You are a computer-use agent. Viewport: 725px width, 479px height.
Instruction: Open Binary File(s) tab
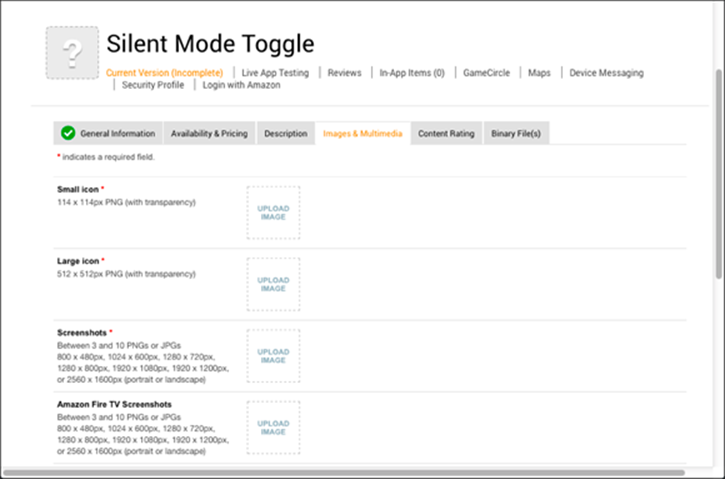pyautogui.click(x=516, y=133)
